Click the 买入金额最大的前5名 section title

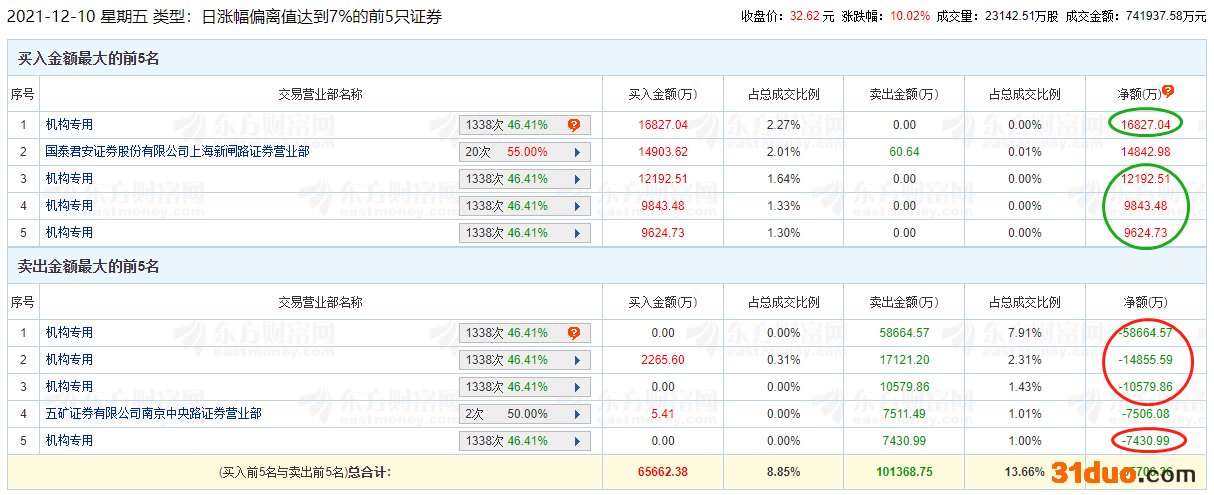pyautogui.click(x=89, y=59)
